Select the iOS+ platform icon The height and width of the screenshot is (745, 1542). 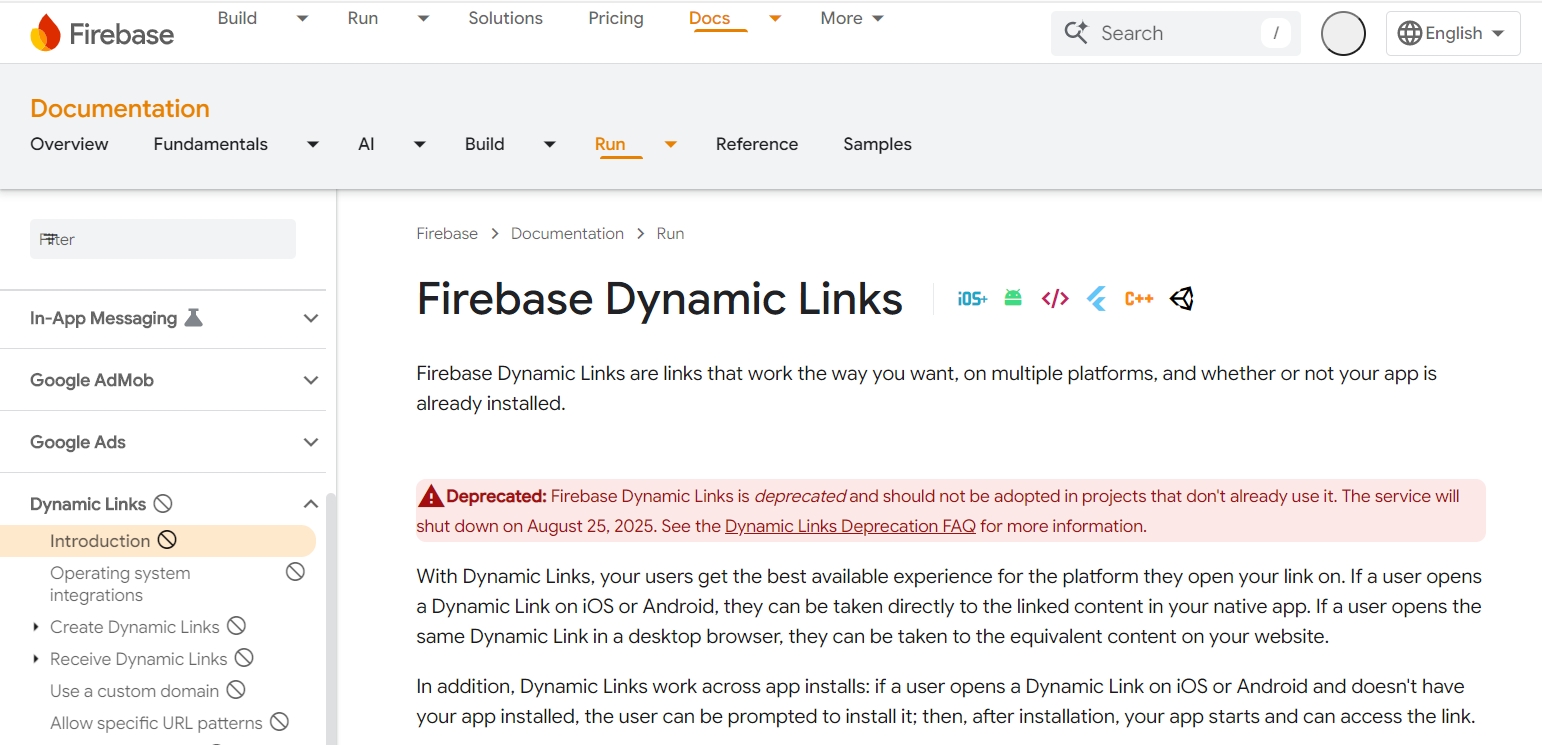pyautogui.click(x=972, y=298)
